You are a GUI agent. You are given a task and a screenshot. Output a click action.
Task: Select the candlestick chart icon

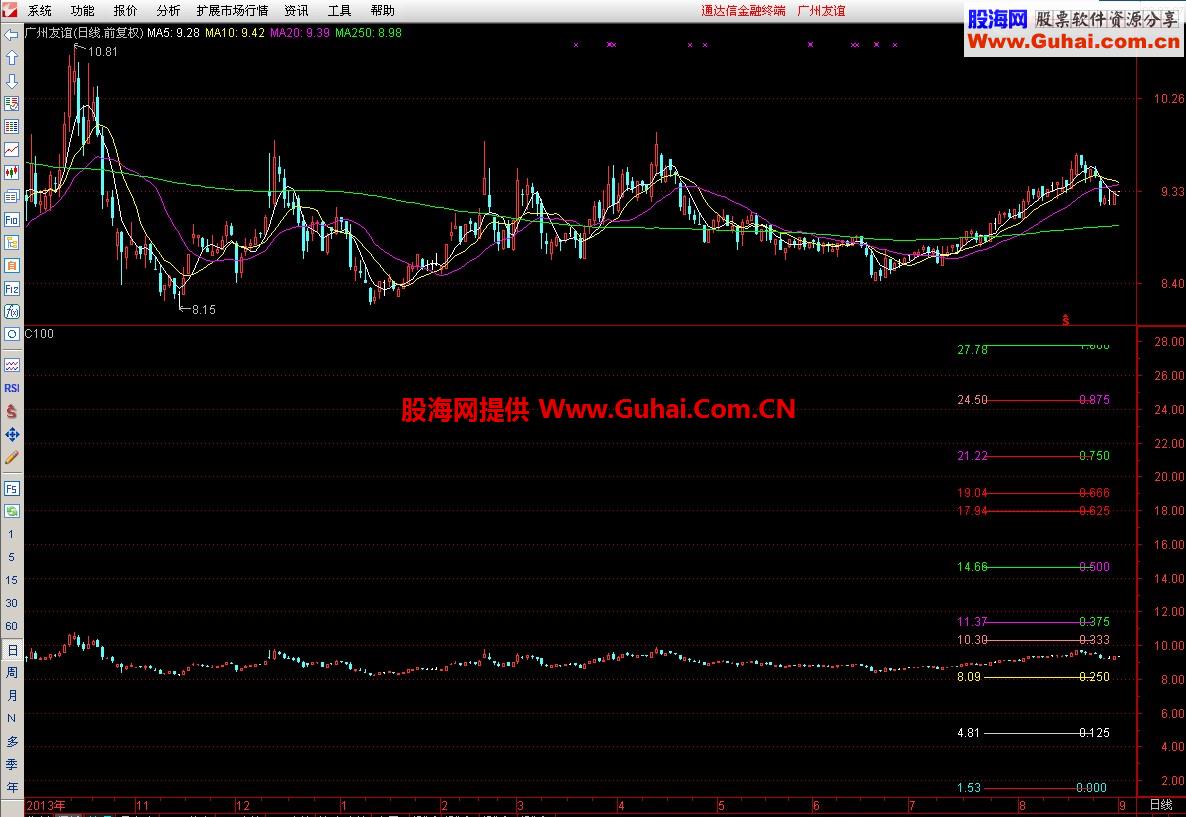[x=11, y=173]
